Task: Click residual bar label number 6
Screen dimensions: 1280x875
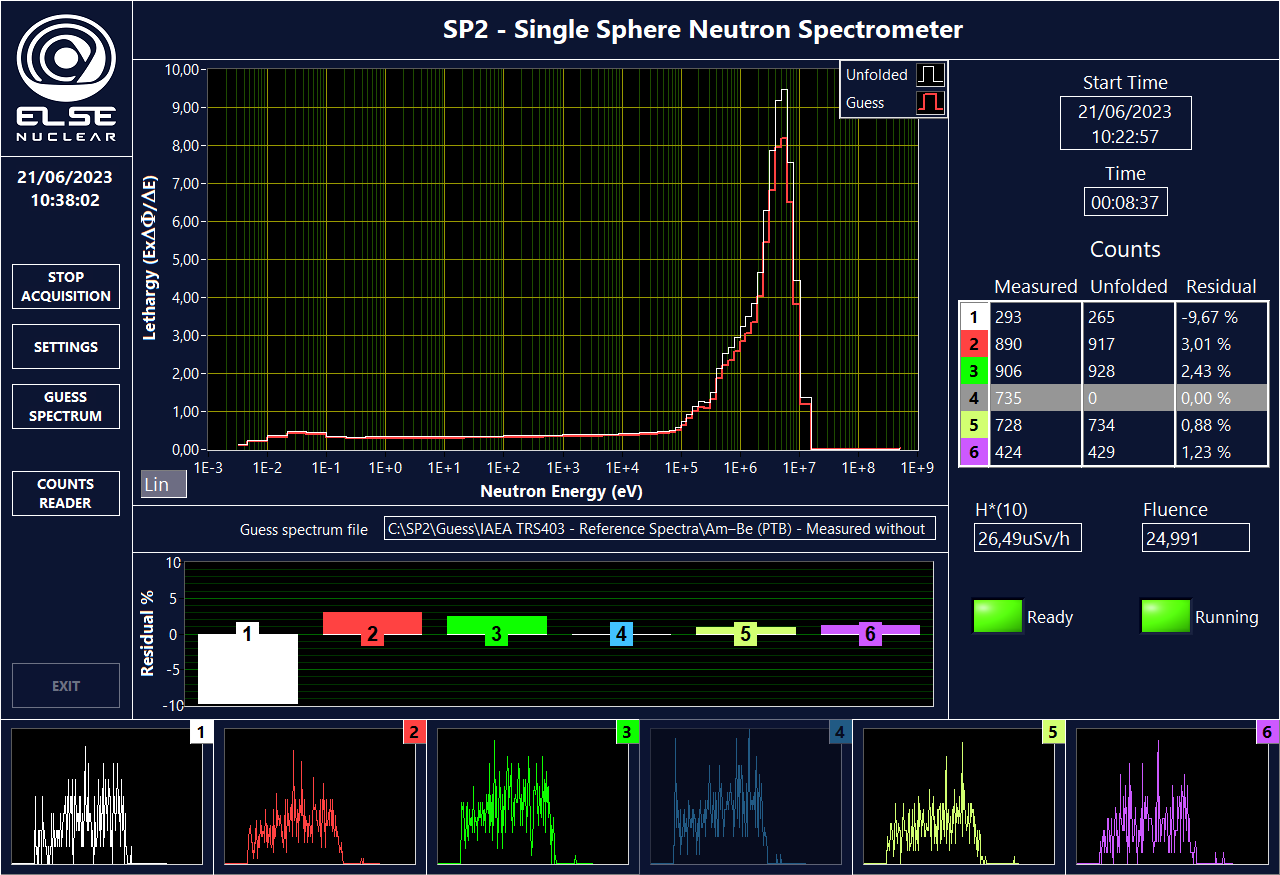Action: (869, 634)
